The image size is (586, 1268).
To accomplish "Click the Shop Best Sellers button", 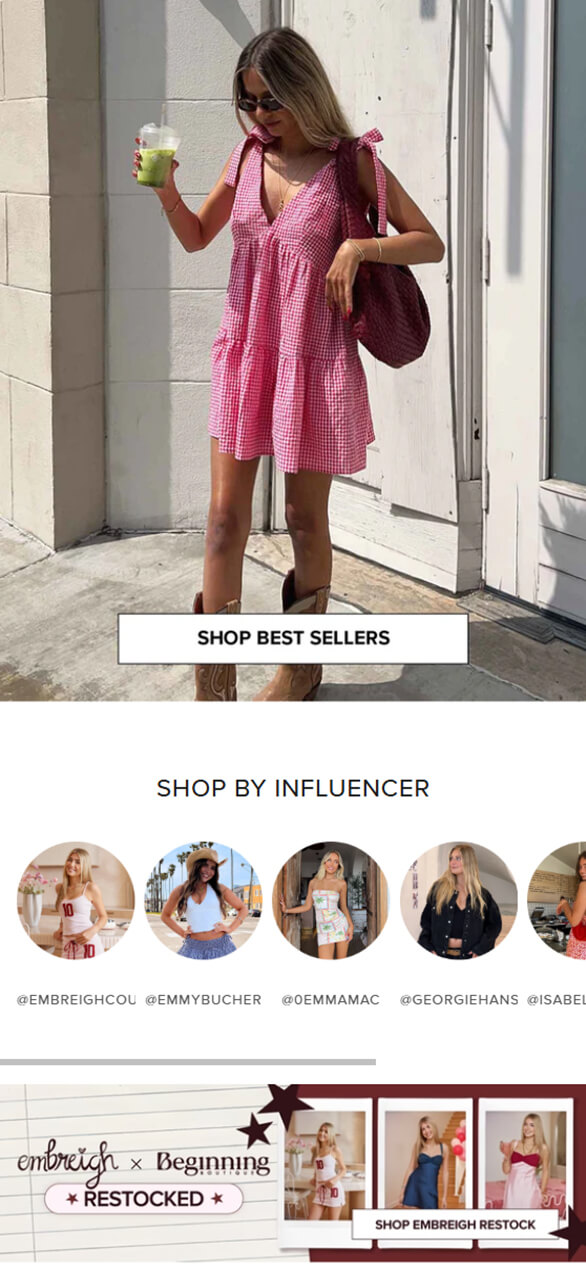I will click(x=293, y=638).
